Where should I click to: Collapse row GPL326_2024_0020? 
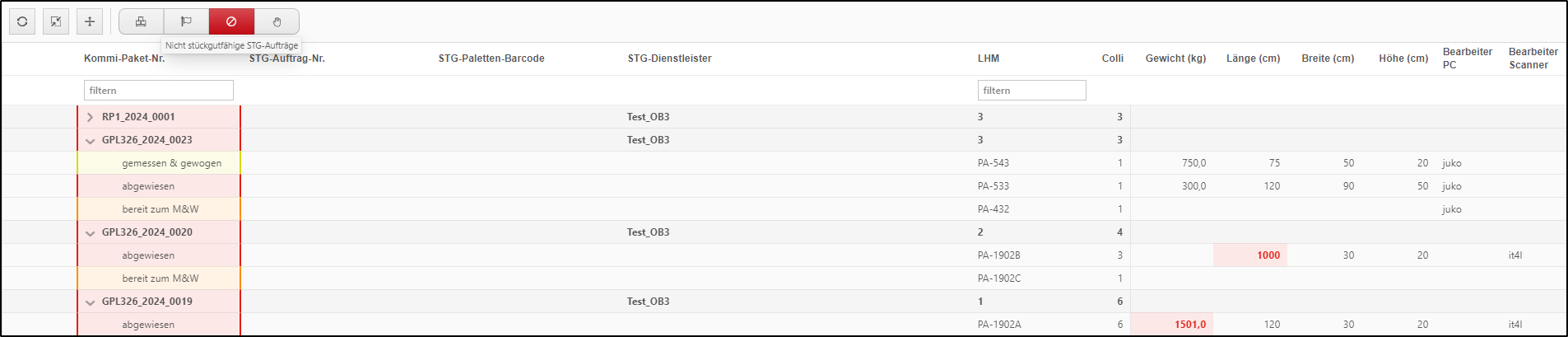pyautogui.click(x=90, y=233)
